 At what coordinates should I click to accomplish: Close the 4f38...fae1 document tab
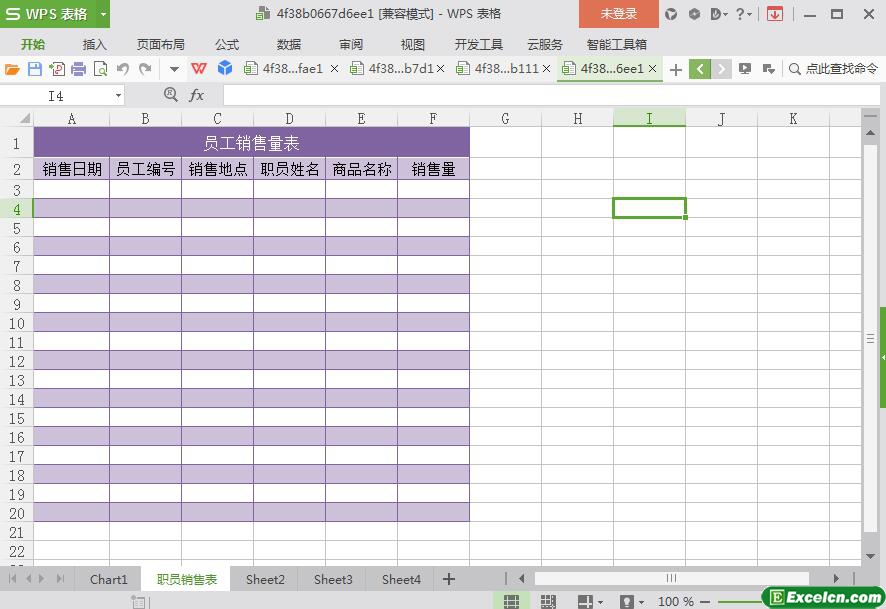tap(334, 69)
